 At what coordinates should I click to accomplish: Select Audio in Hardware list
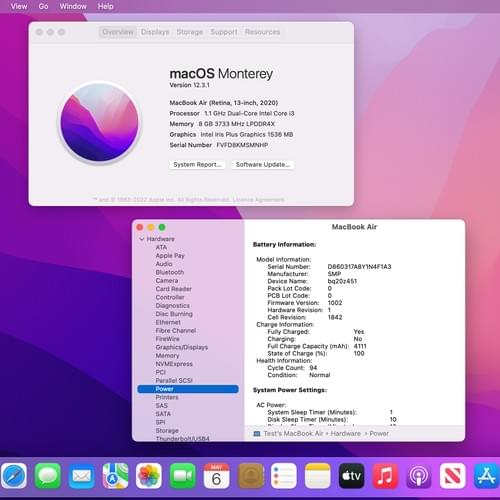pyautogui.click(x=164, y=264)
